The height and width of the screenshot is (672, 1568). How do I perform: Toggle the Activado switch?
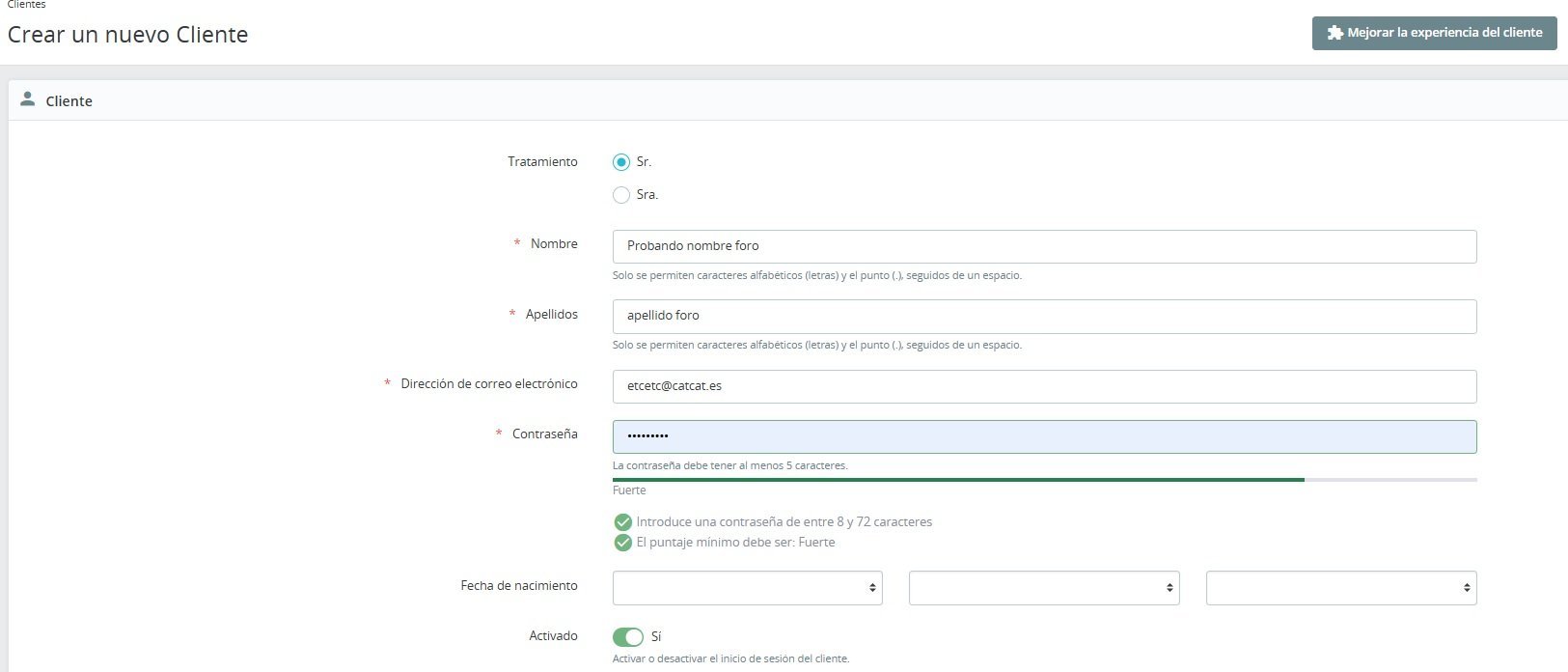628,637
